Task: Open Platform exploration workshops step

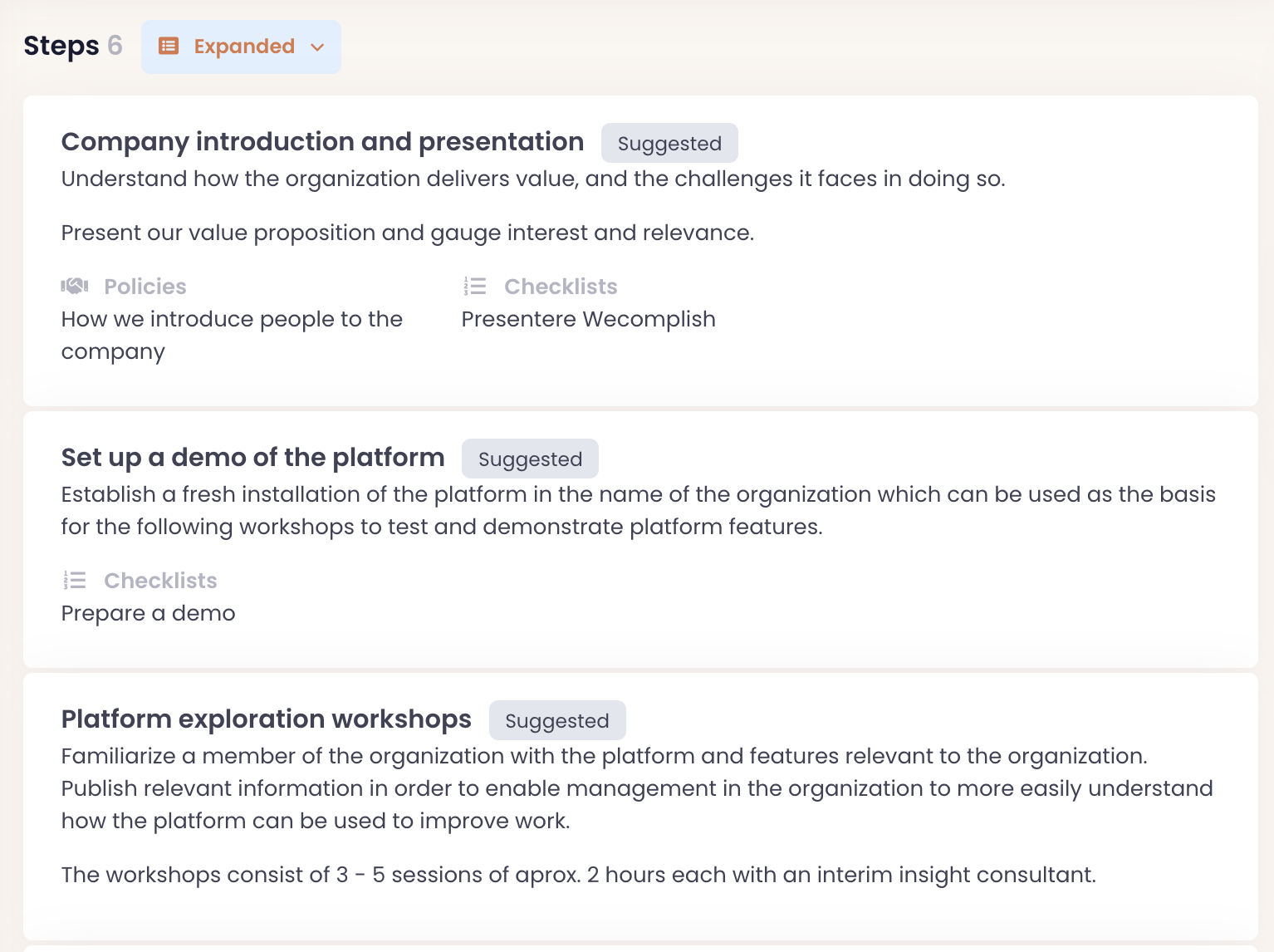Action: (x=266, y=719)
